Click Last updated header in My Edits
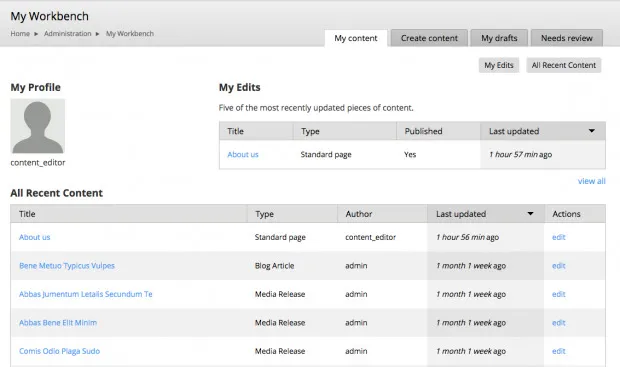Image resolution: width=620 pixels, height=367 pixels. click(x=514, y=131)
